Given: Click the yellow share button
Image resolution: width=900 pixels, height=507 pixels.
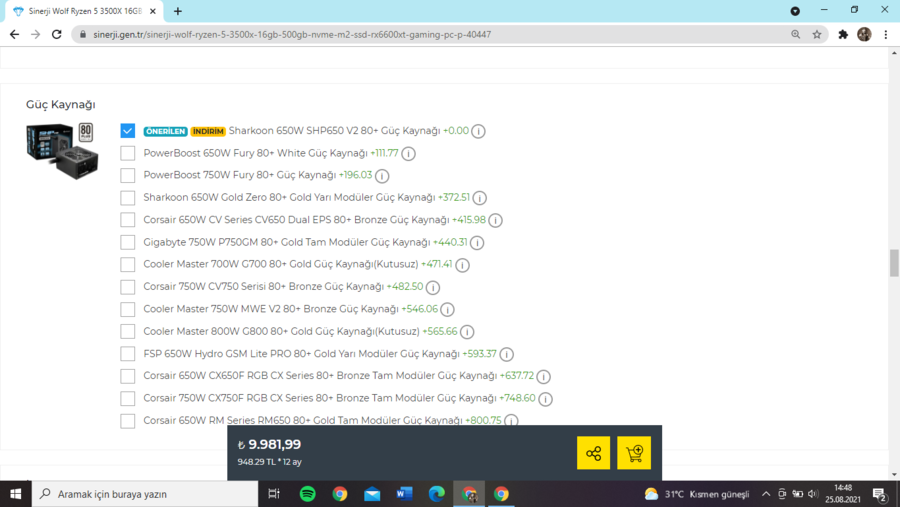Looking at the screenshot, I should pyautogui.click(x=593, y=453).
